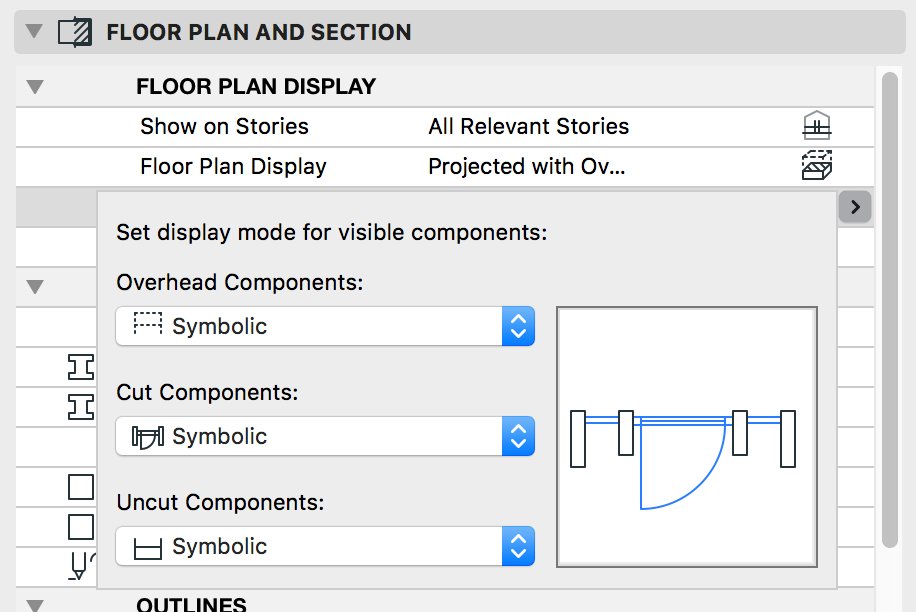
Task: Click the pen icon above Outlines
Action: (82, 566)
